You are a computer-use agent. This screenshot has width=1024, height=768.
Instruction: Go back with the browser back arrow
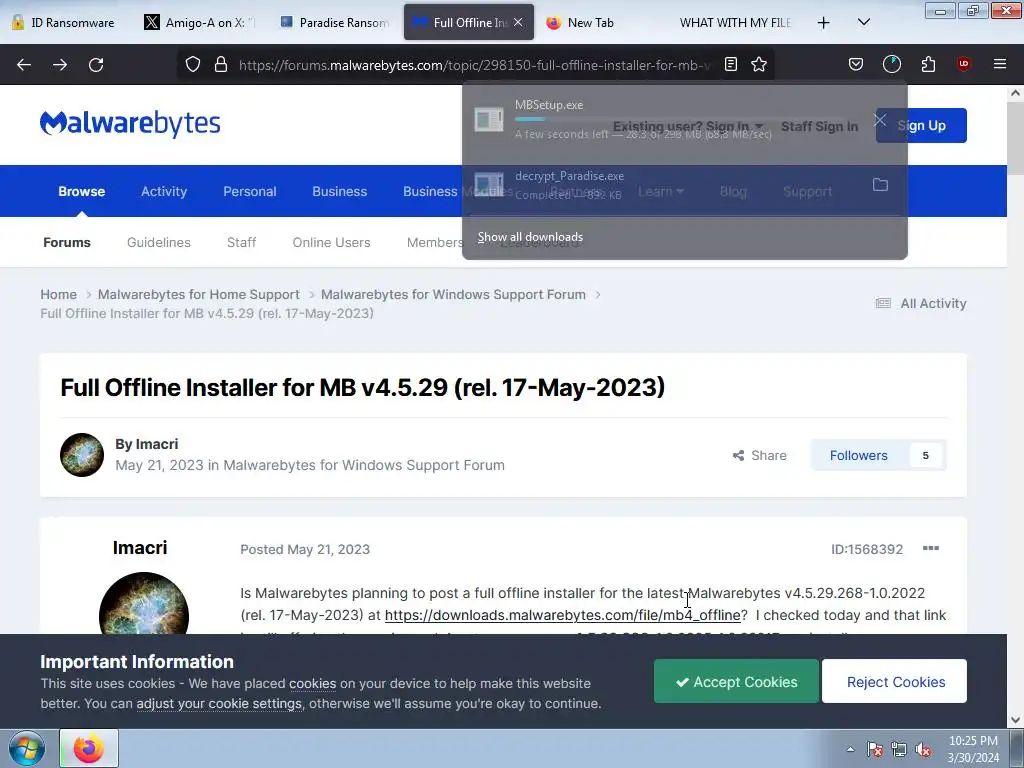pyautogui.click(x=24, y=65)
